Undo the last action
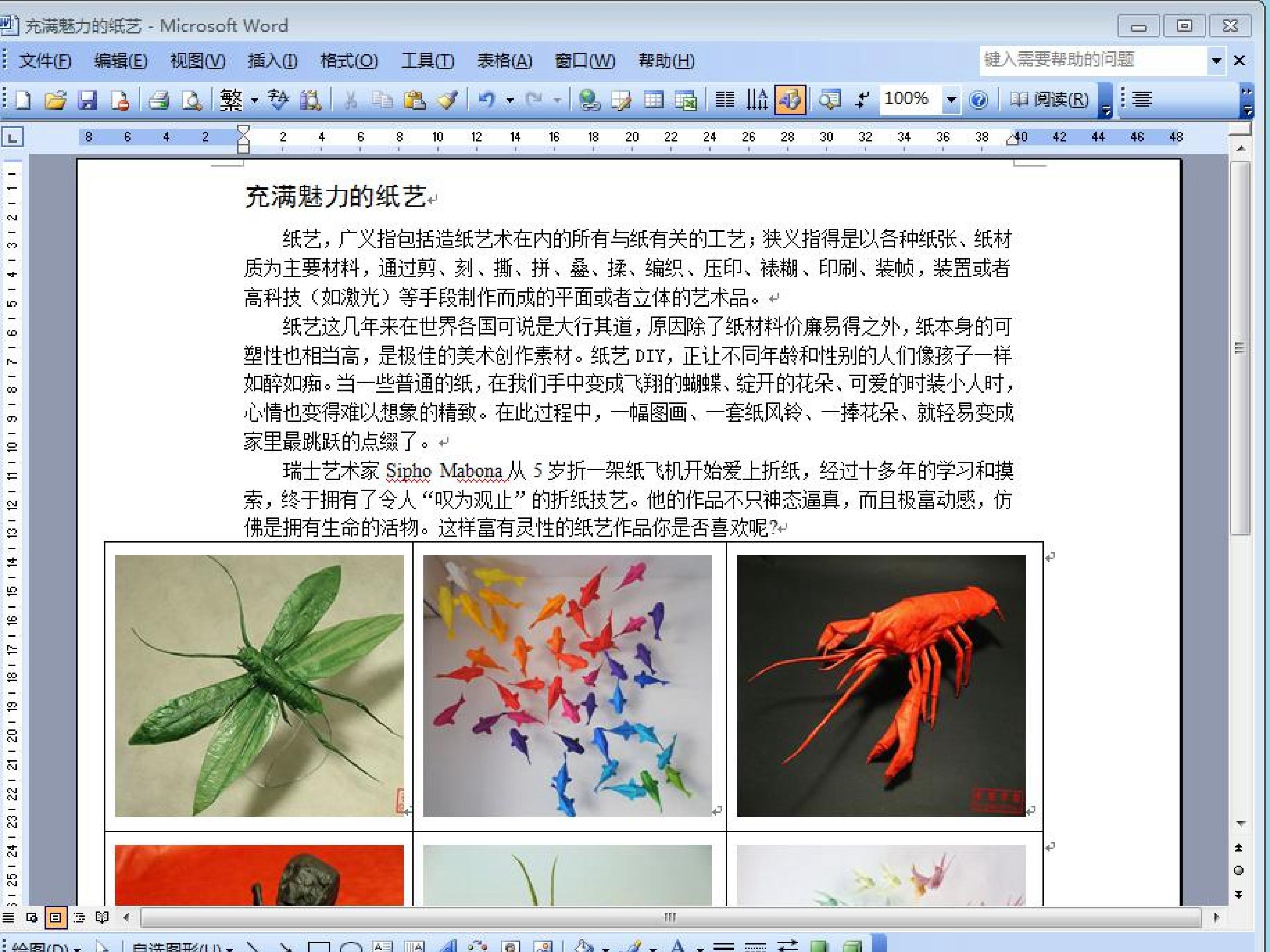The height and width of the screenshot is (952, 1270). coord(487,100)
